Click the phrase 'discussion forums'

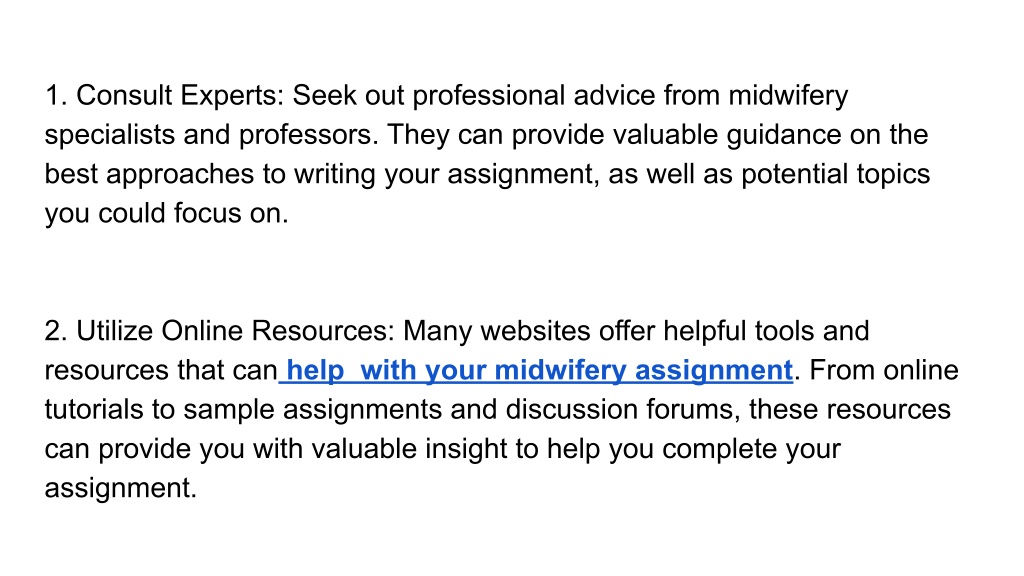point(622,409)
